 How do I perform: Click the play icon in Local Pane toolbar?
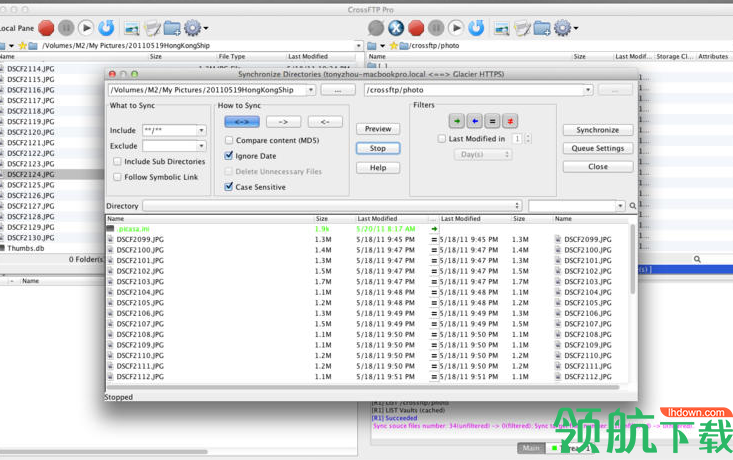click(86, 28)
